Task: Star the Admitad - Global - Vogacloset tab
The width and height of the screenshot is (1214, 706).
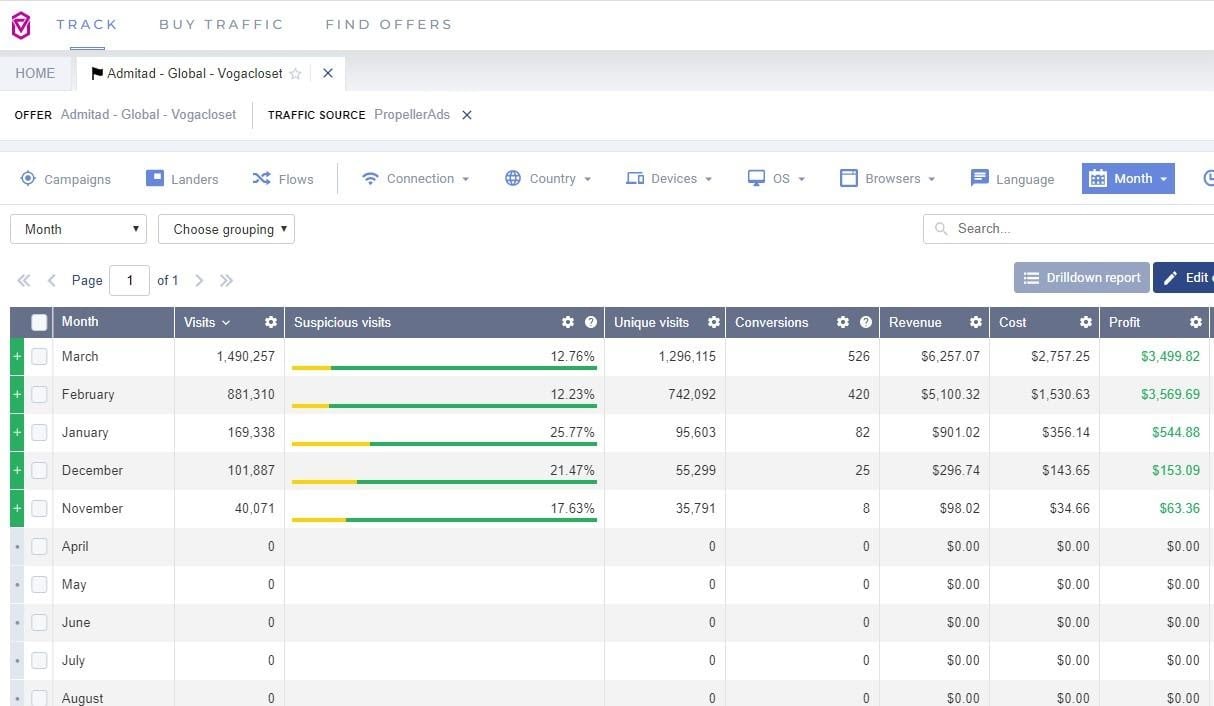Action: (x=295, y=74)
